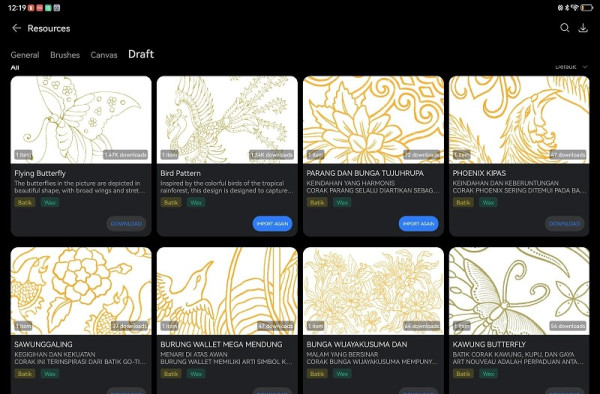Image resolution: width=600 pixels, height=394 pixels.
Task: Switch to the Brushes tab
Action: coord(65,55)
